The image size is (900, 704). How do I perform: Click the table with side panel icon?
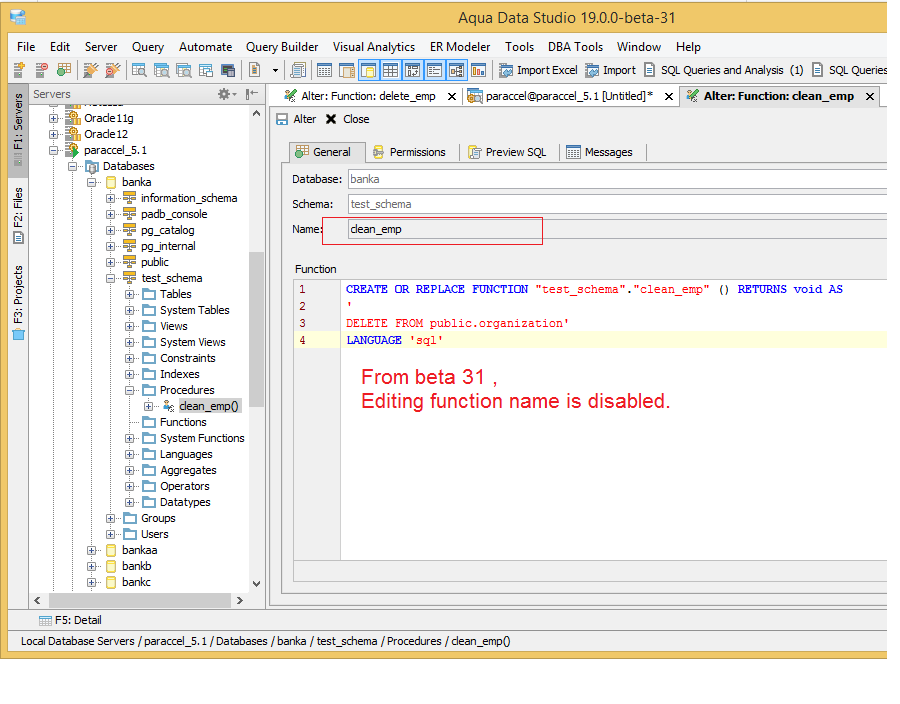click(347, 70)
